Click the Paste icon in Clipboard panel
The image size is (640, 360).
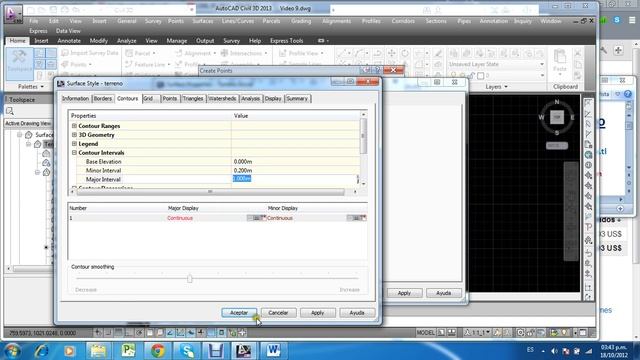[560, 61]
